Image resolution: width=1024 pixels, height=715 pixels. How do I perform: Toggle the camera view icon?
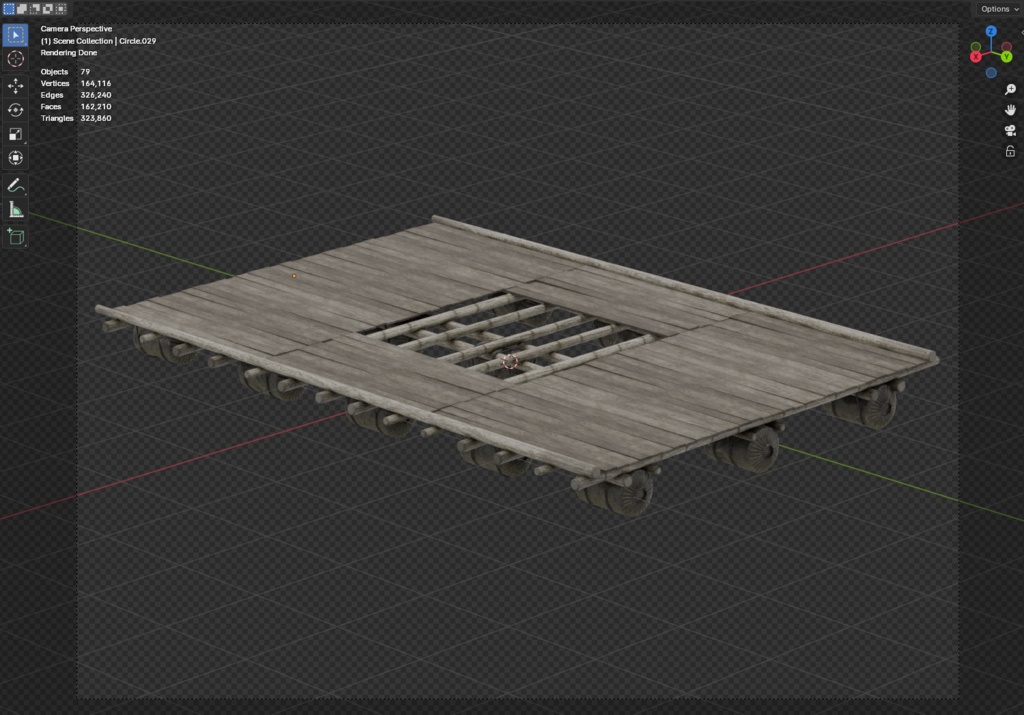tap(1010, 131)
